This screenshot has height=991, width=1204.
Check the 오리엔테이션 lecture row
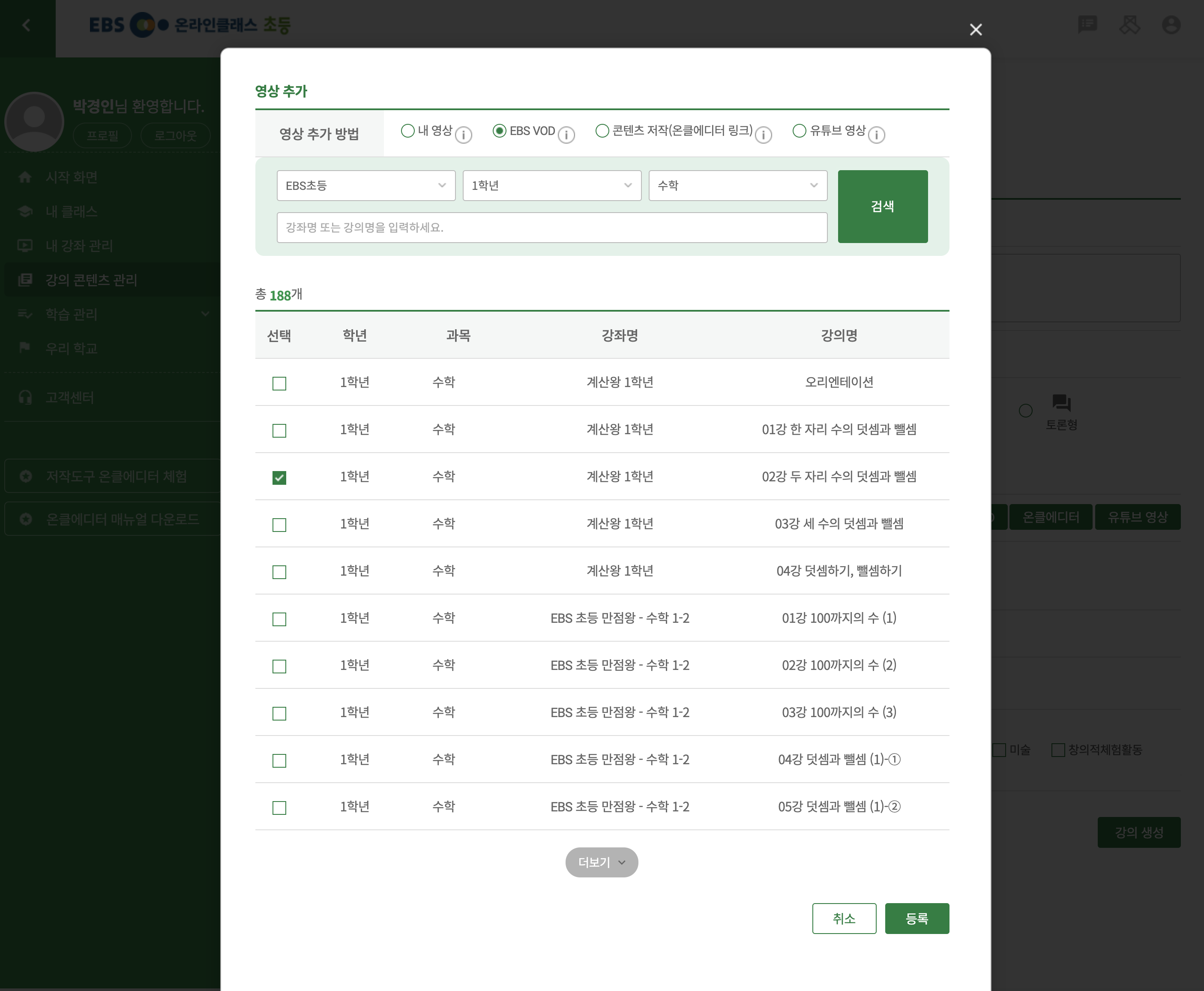279,383
